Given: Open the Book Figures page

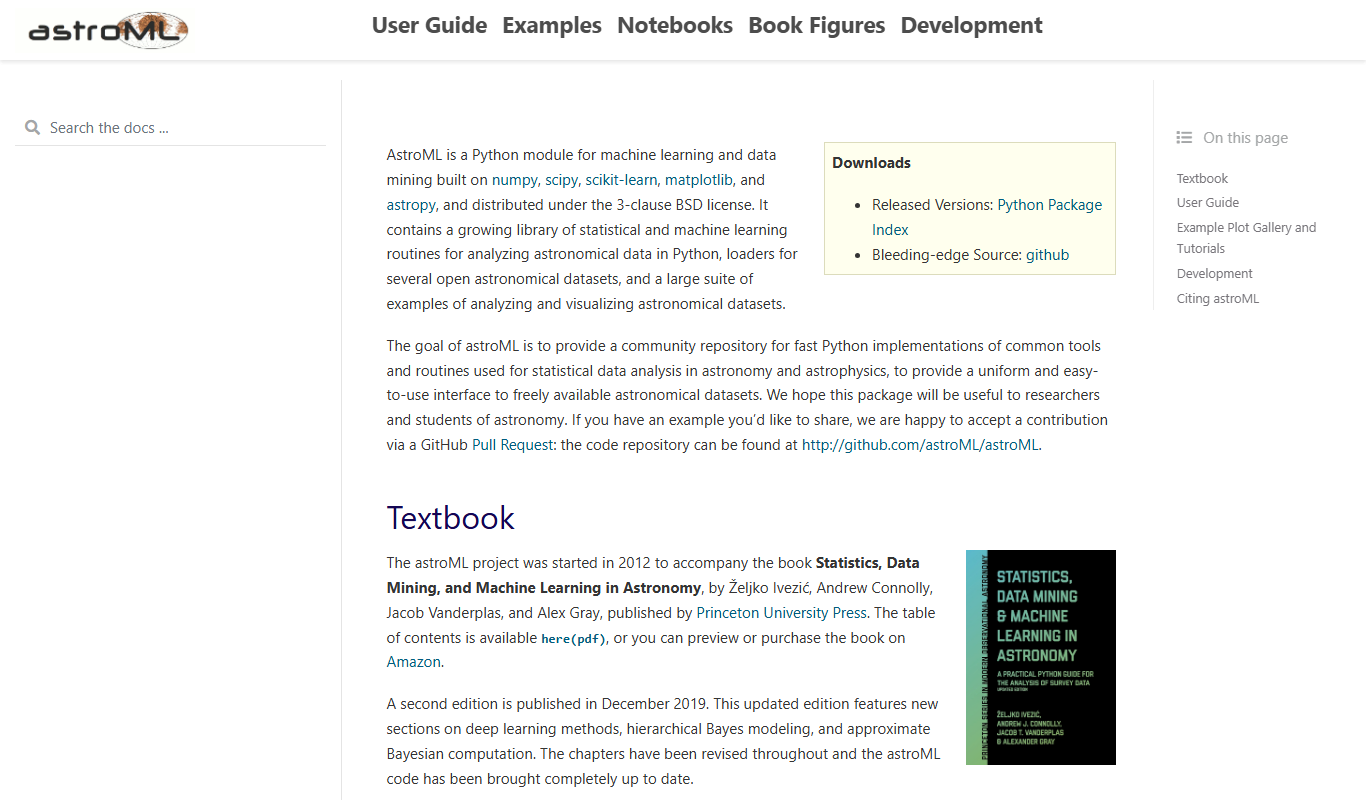Looking at the screenshot, I should point(816,25).
